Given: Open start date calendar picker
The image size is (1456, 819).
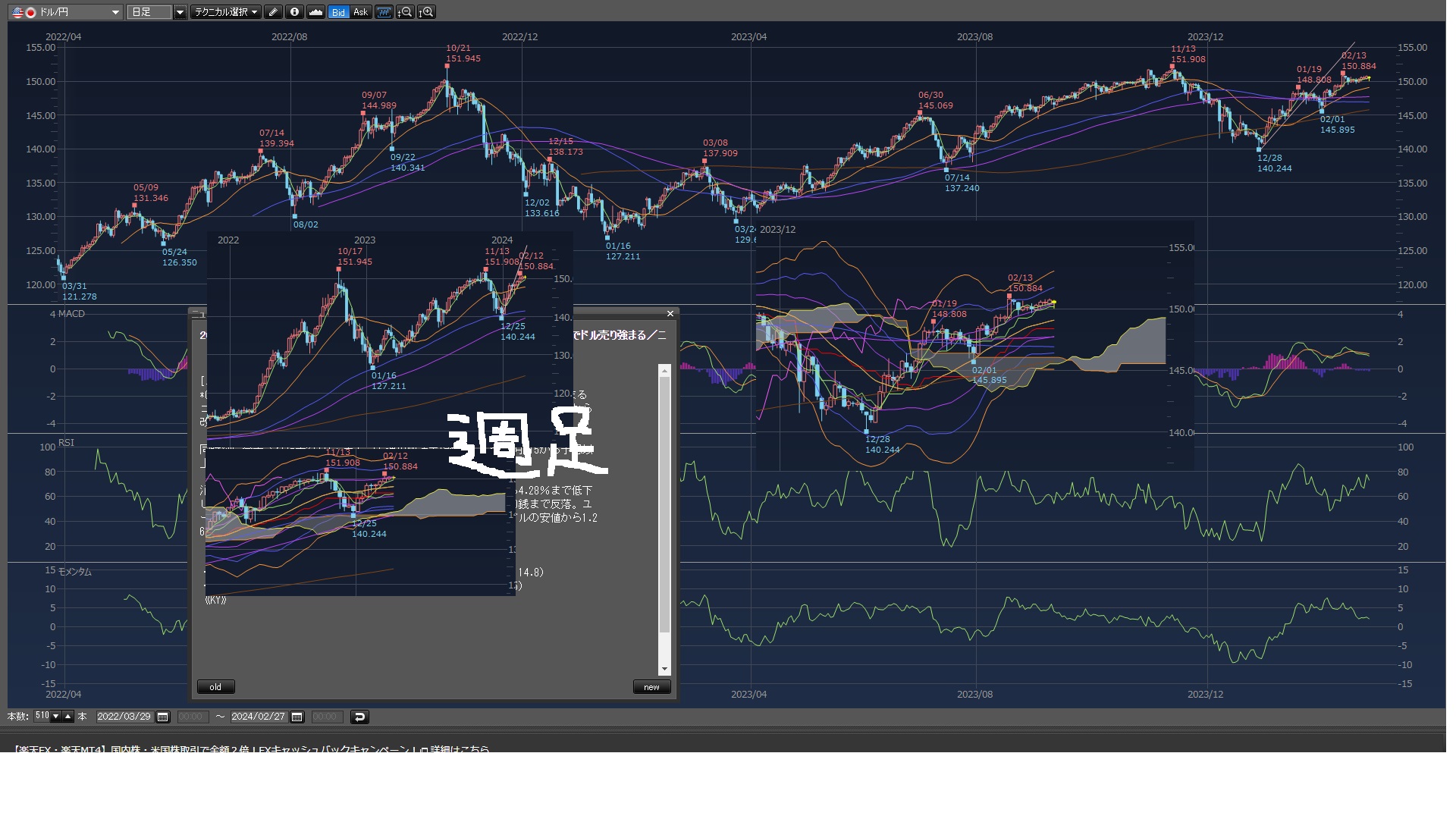Looking at the screenshot, I should click(x=163, y=717).
